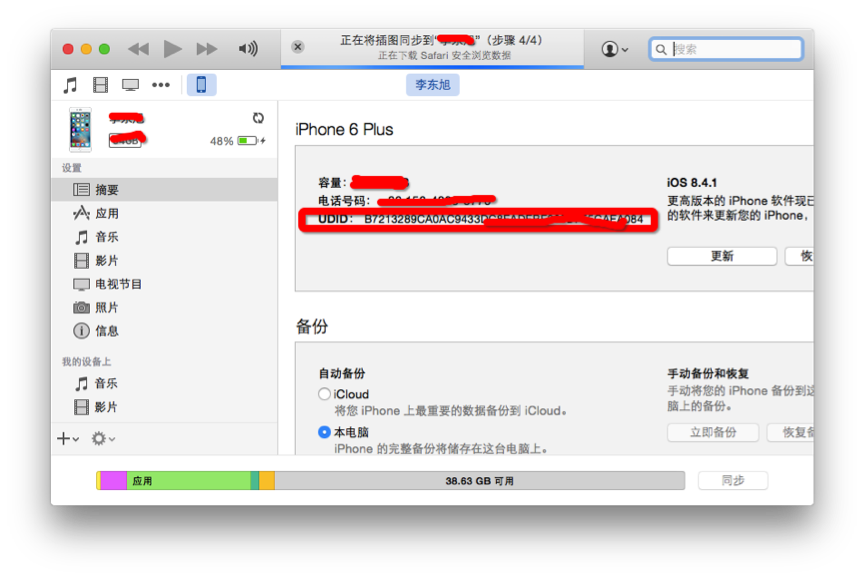Image resolution: width=865 pixels, height=579 pixels.
Task: Select the iCloud backup radio button
Action: pos(324,394)
